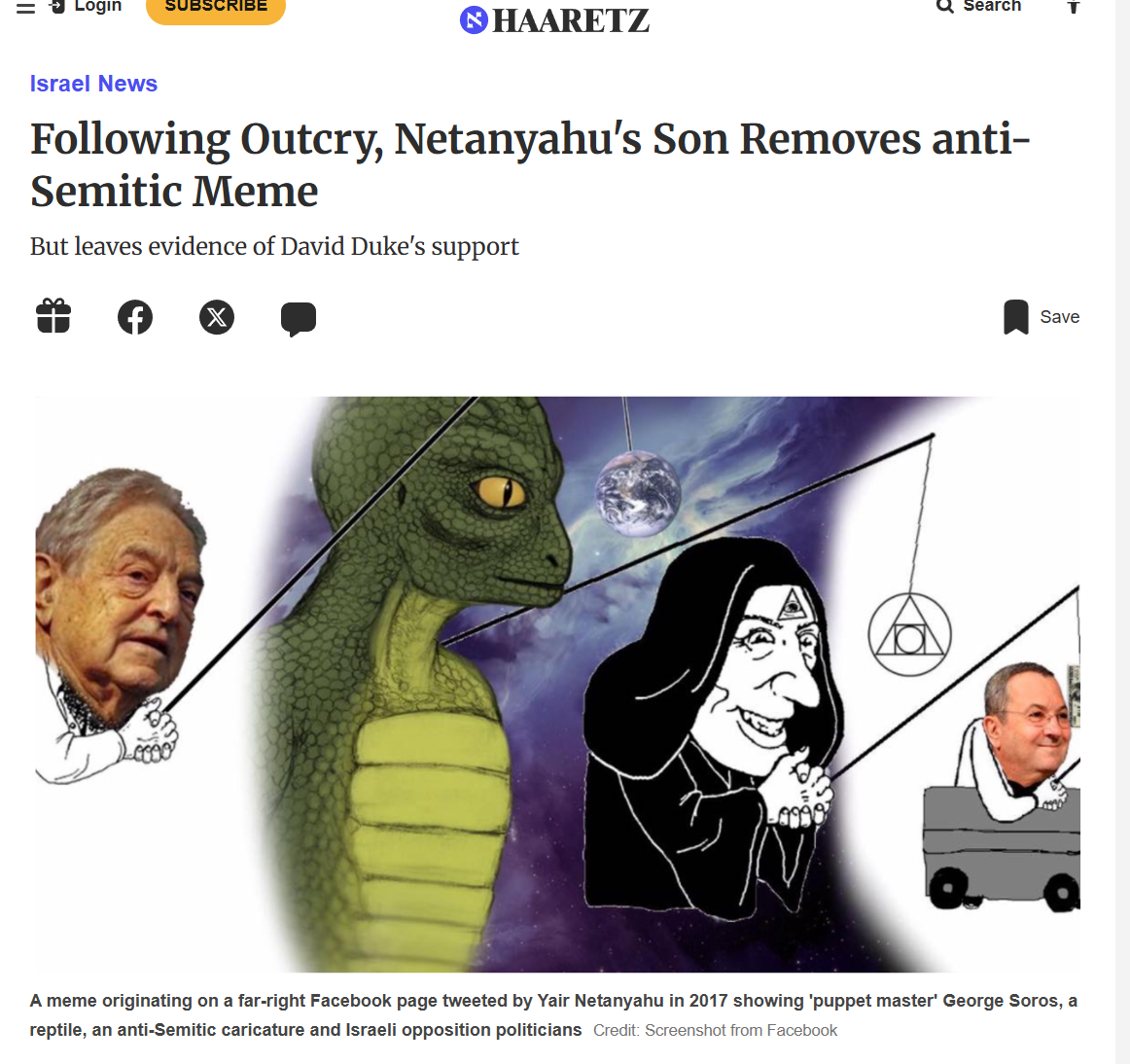Open the Israel News section link
This screenshot has width=1130, height=1064.
pos(93,84)
